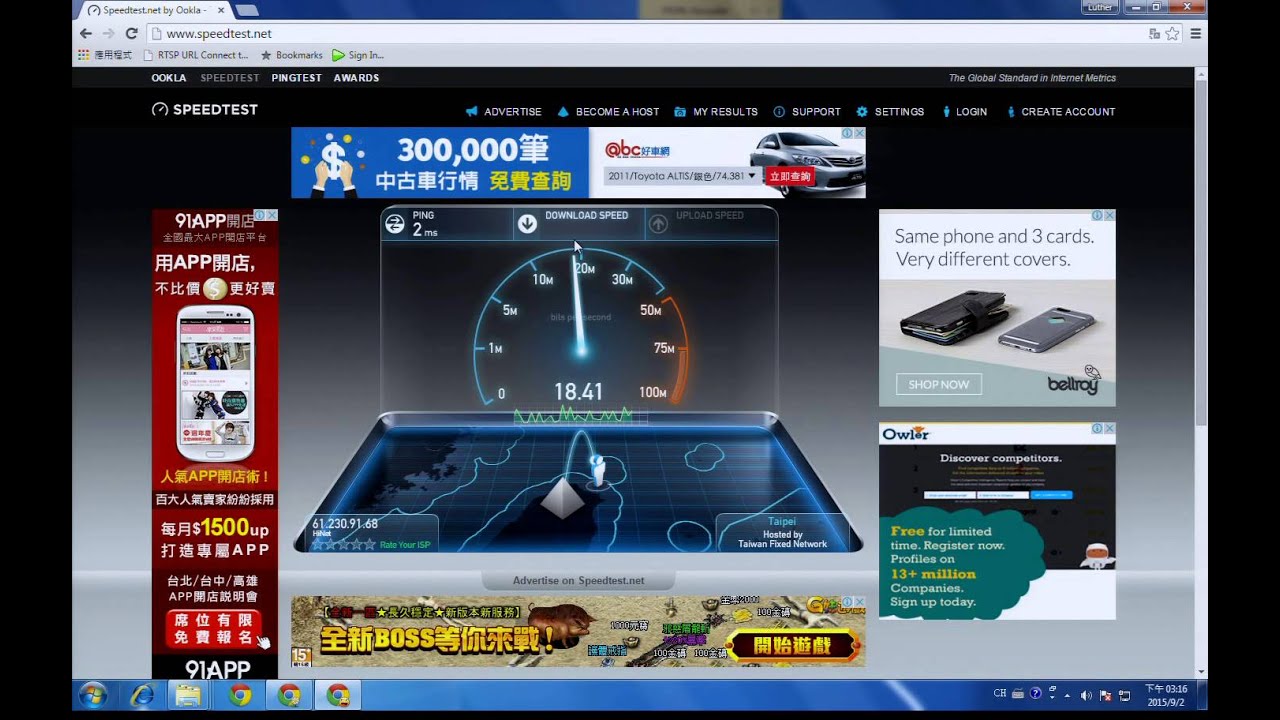Click the IP address 61.230.91.68

[345, 523]
